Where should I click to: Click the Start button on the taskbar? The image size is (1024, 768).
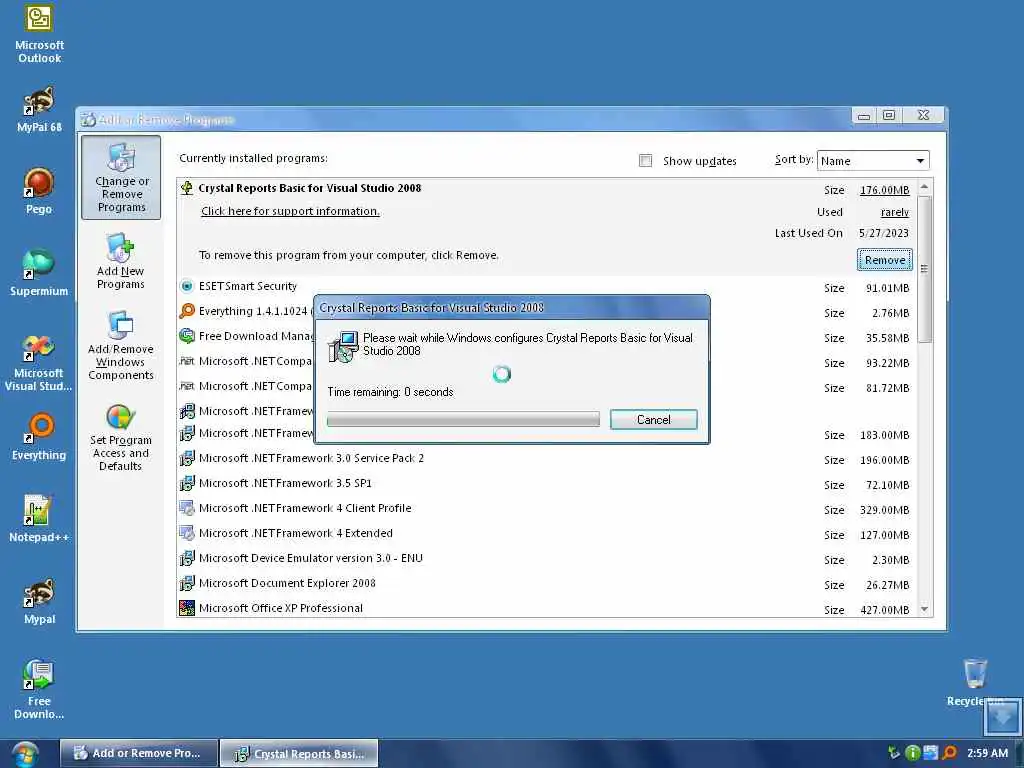pos(24,754)
